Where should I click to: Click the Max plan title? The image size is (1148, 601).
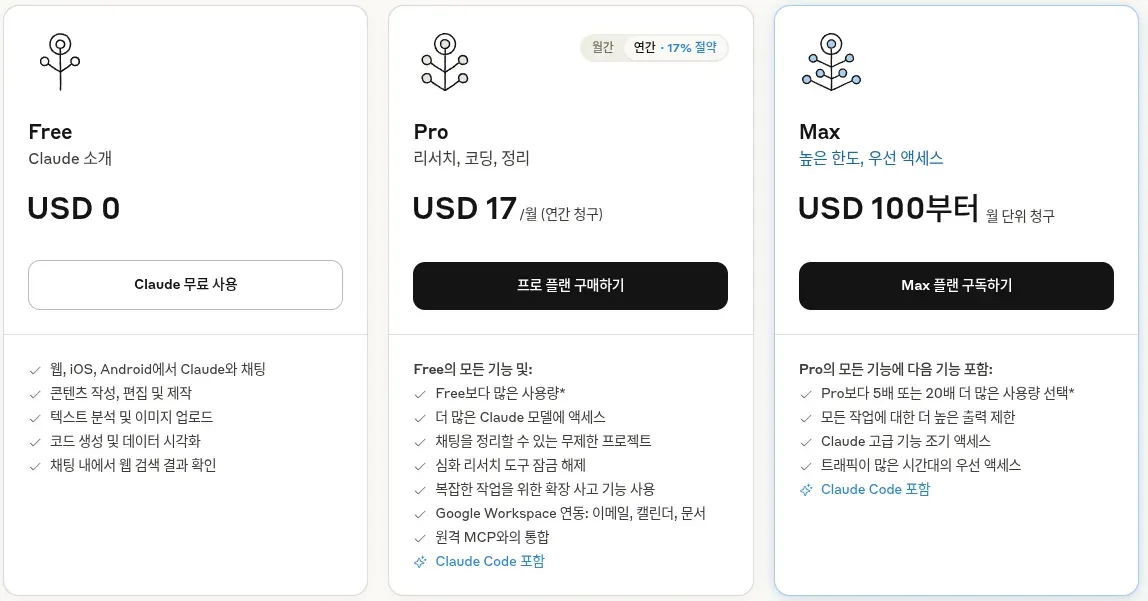click(x=819, y=132)
